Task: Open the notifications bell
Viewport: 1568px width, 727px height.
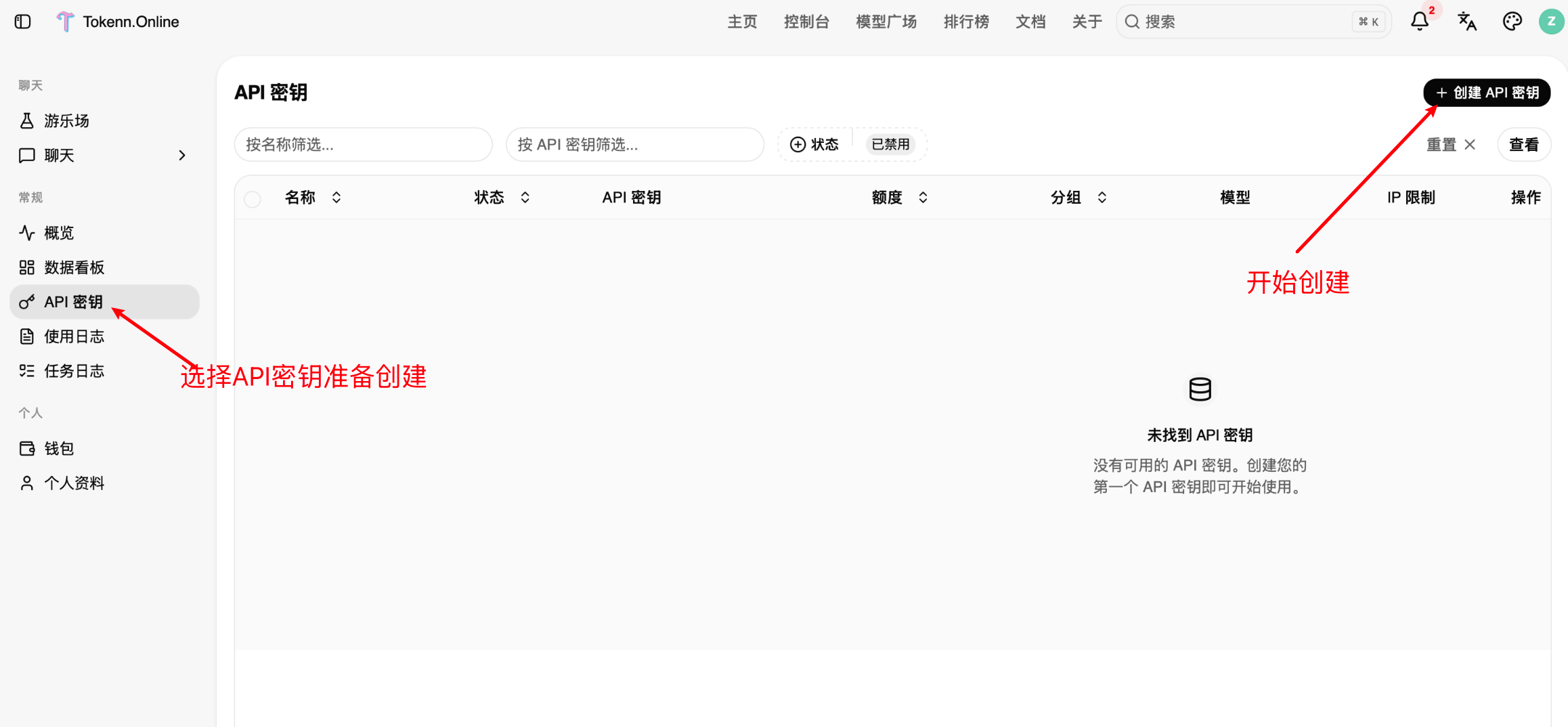Action: pyautogui.click(x=1420, y=22)
